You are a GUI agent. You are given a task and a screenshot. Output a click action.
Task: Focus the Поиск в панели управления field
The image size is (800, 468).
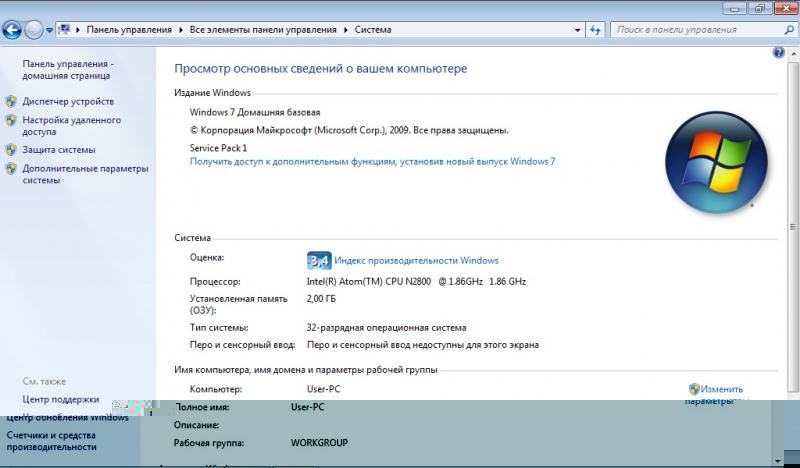click(688, 30)
